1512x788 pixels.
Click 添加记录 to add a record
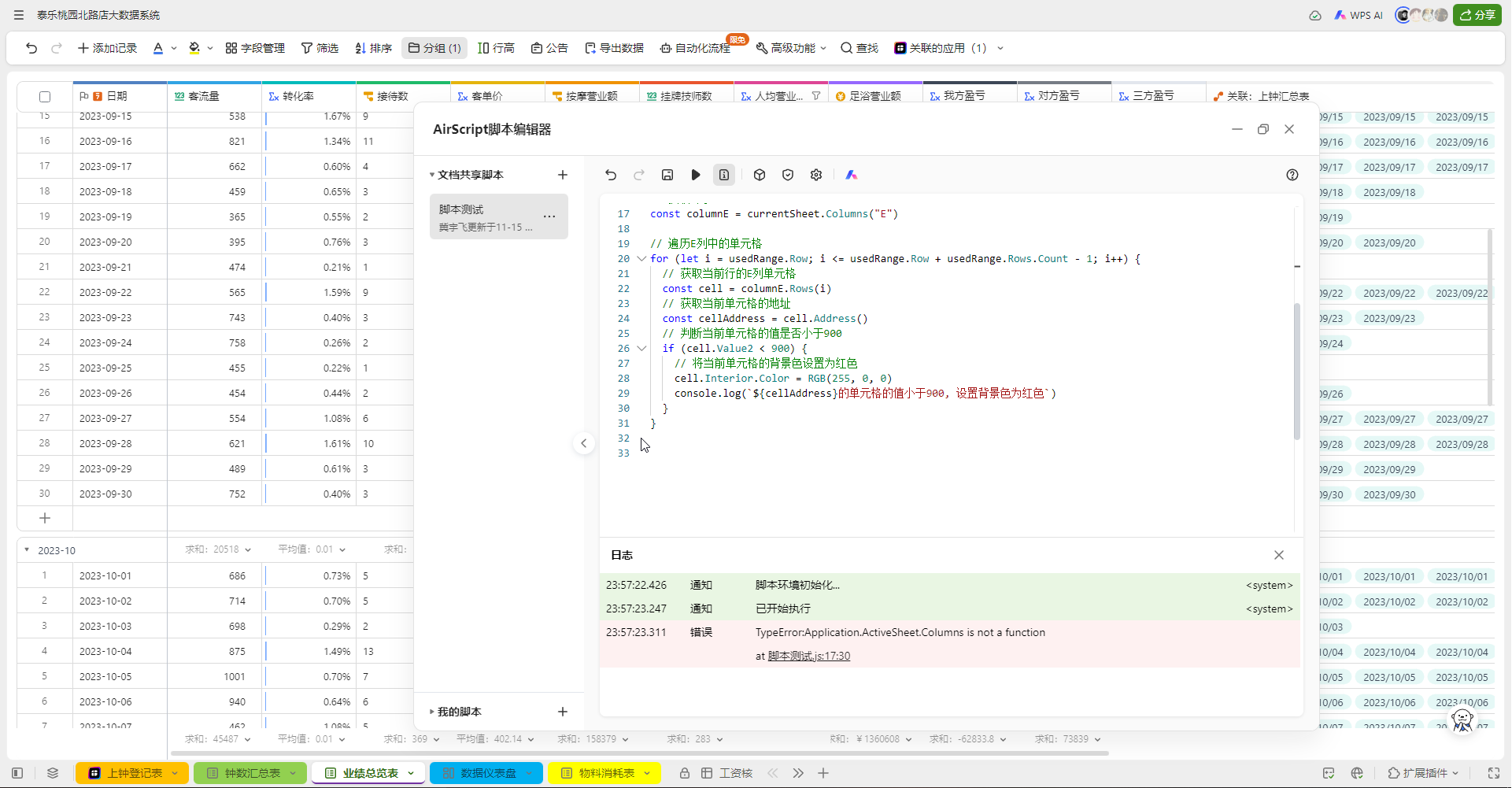click(x=107, y=48)
